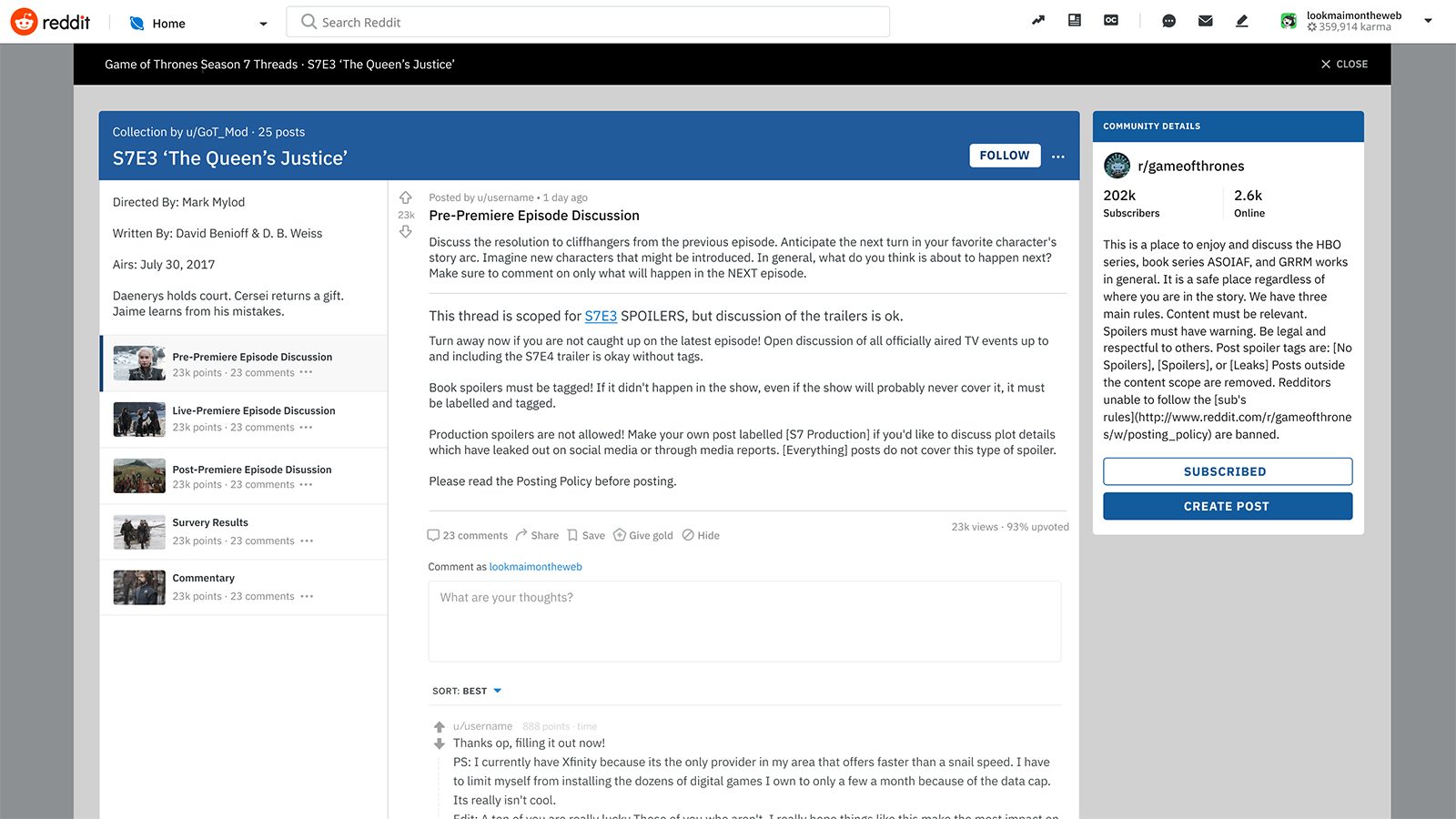Hide the post
Screen dimensions: 1456x819
[701, 535]
